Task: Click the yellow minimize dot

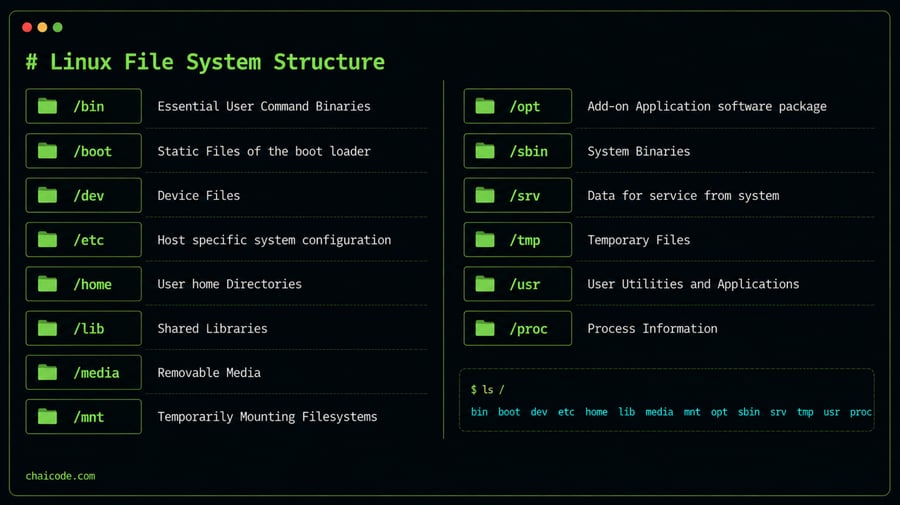Action: 42,27
